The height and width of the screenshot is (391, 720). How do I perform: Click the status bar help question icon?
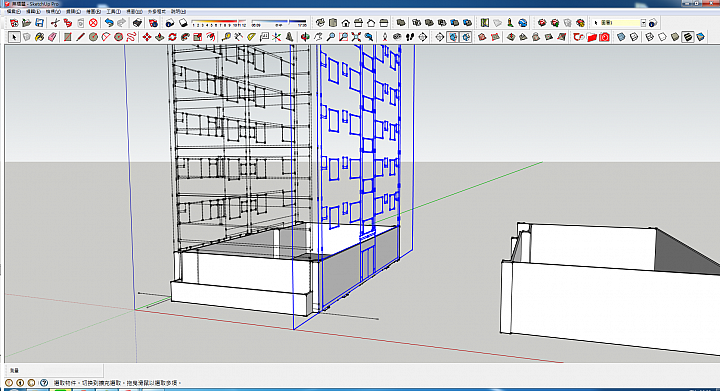coord(44,382)
